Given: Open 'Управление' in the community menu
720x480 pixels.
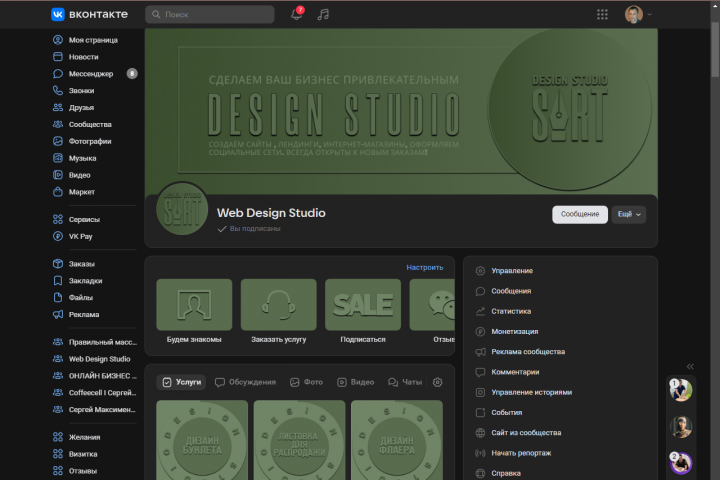Looking at the screenshot, I should click(511, 271).
